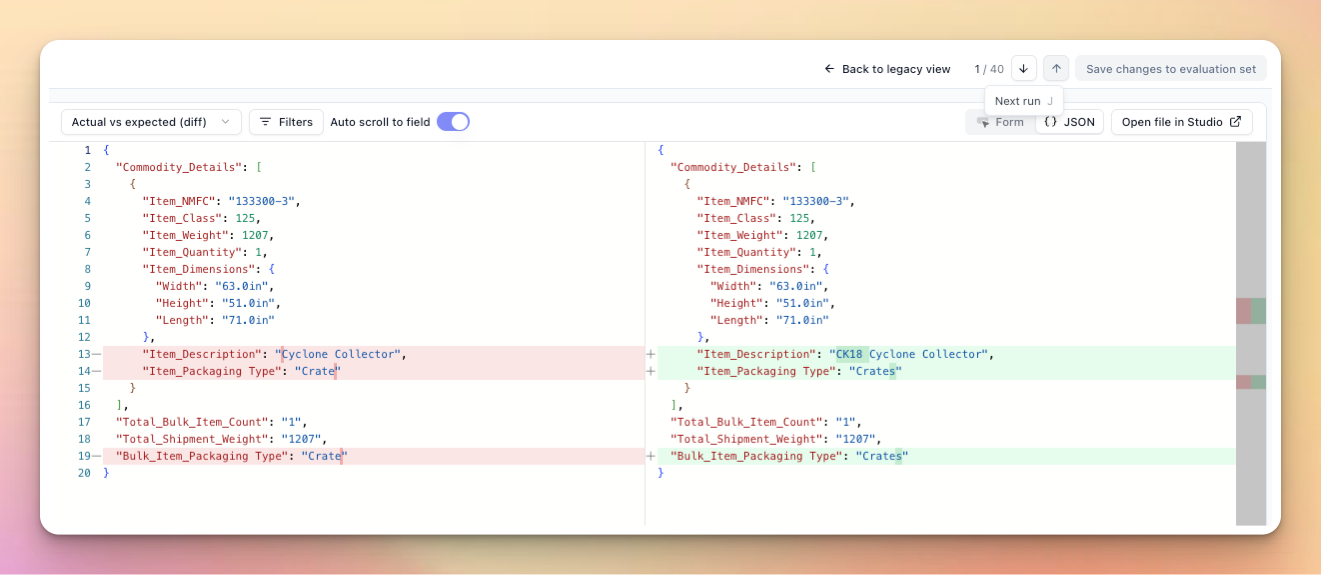Click plus icon beside expected Item_Packaging Type line

pos(651,371)
